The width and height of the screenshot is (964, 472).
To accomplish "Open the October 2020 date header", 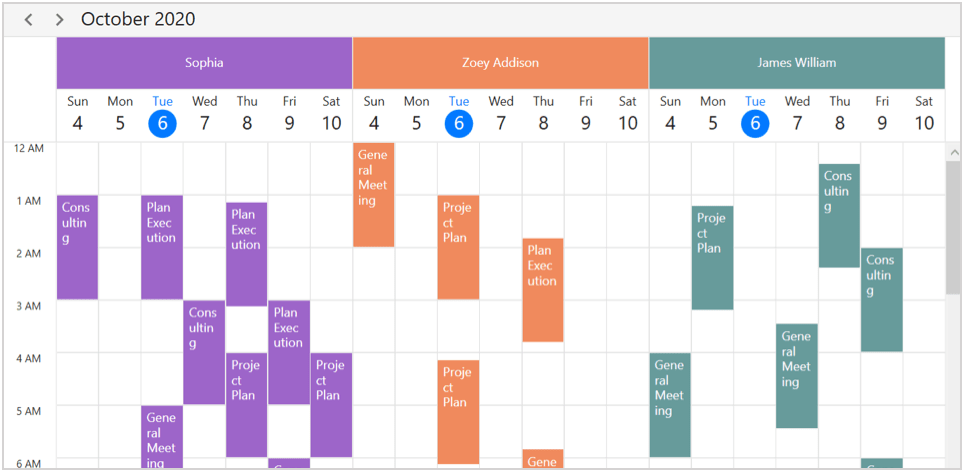I will click(138, 20).
